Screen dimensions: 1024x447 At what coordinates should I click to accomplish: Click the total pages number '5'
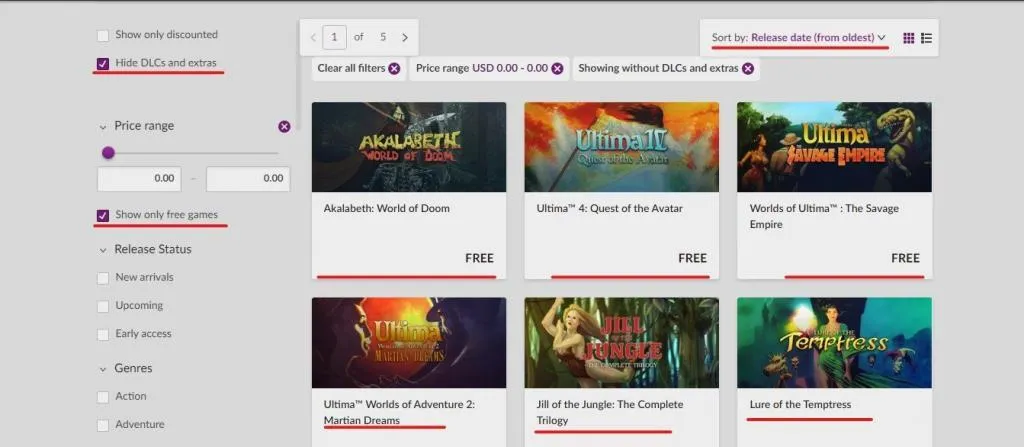pyautogui.click(x=383, y=37)
